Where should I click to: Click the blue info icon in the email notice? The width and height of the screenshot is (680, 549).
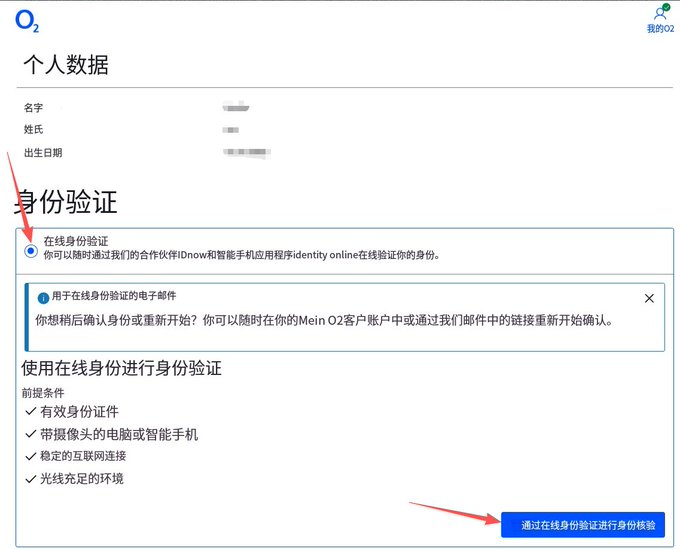(x=43, y=298)
